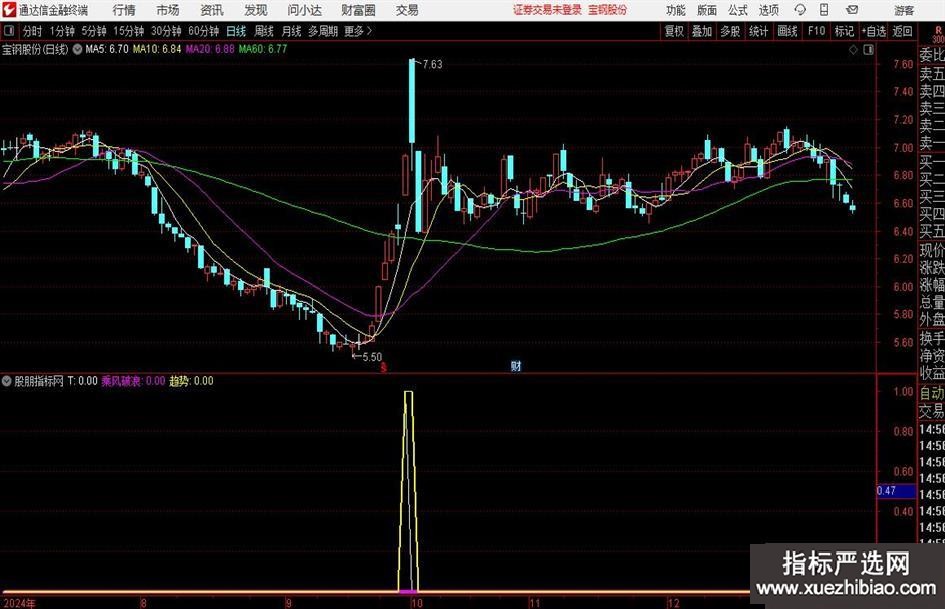Select the 月线 monthly period tab
The width and height of the screenshot is (945, 609).
292,31
